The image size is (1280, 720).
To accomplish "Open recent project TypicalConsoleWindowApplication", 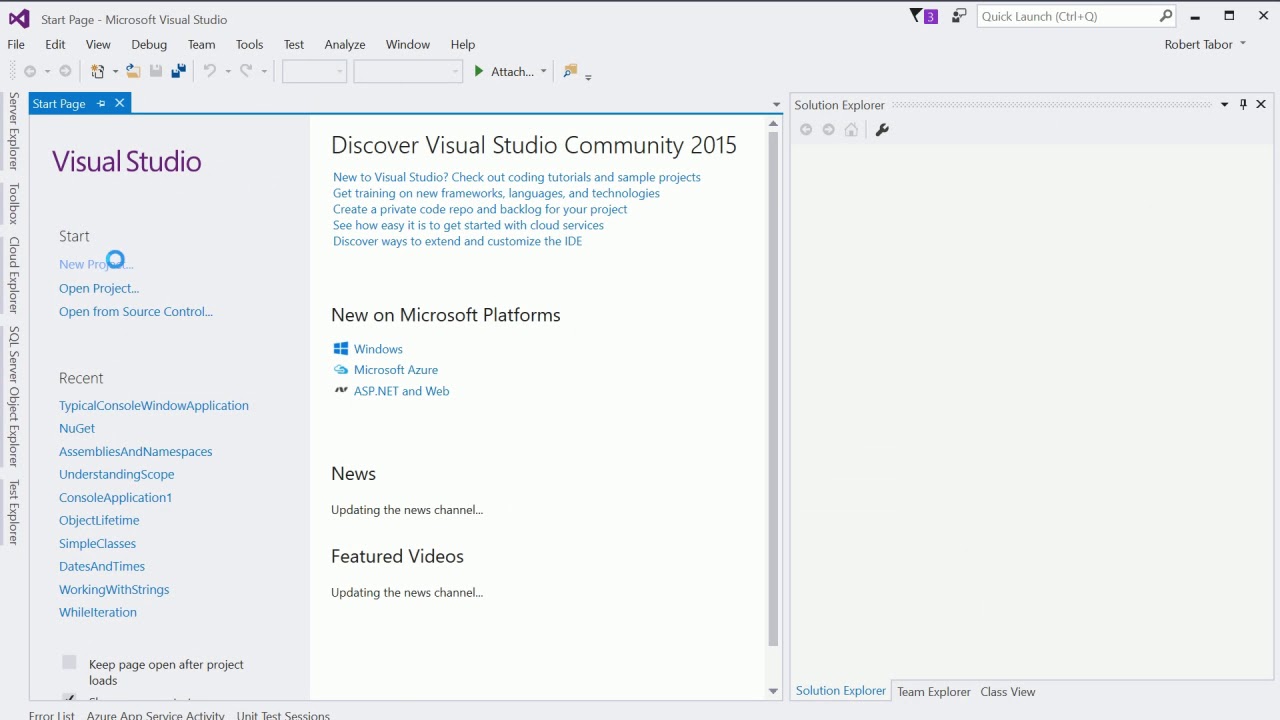I will pos(154,405).
